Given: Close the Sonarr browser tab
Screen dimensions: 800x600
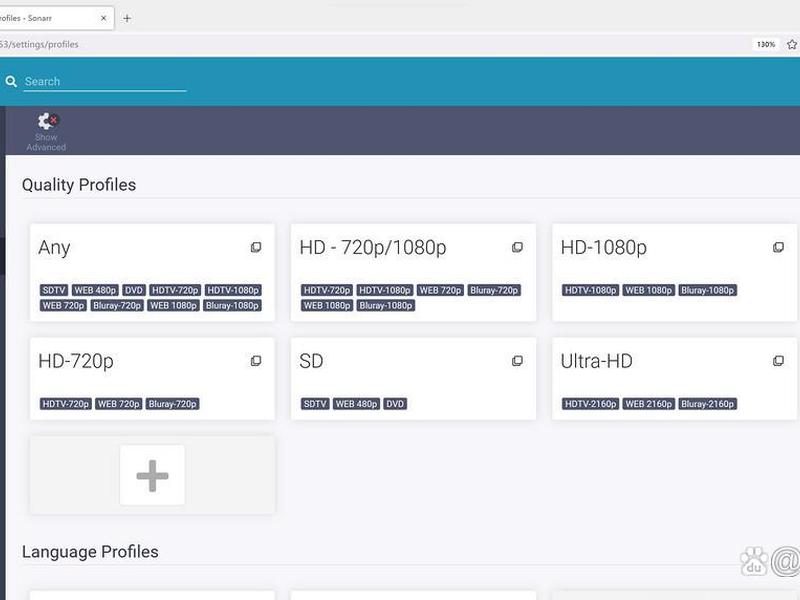Looking at the screenshot, I should 104,18.
